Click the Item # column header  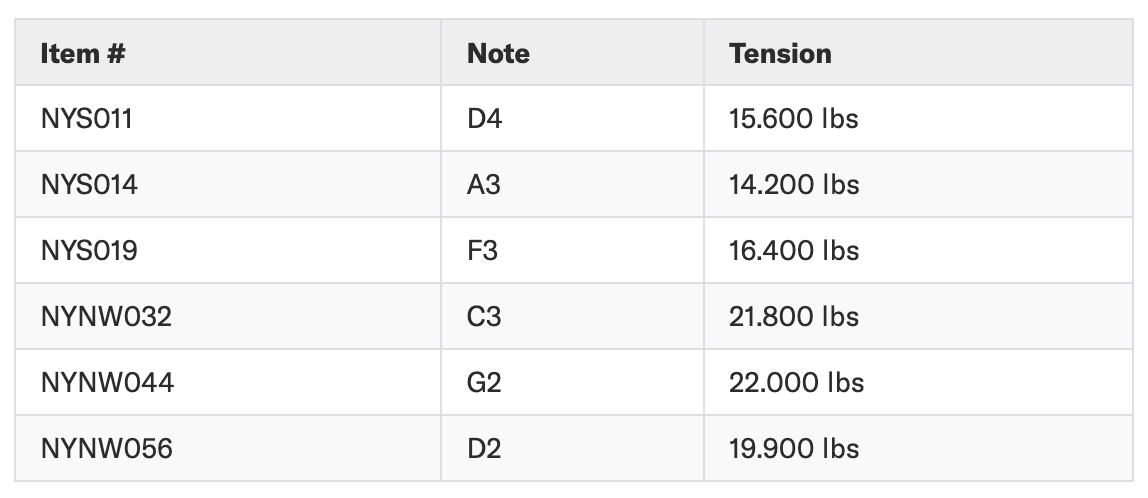[x=83, y=53]
